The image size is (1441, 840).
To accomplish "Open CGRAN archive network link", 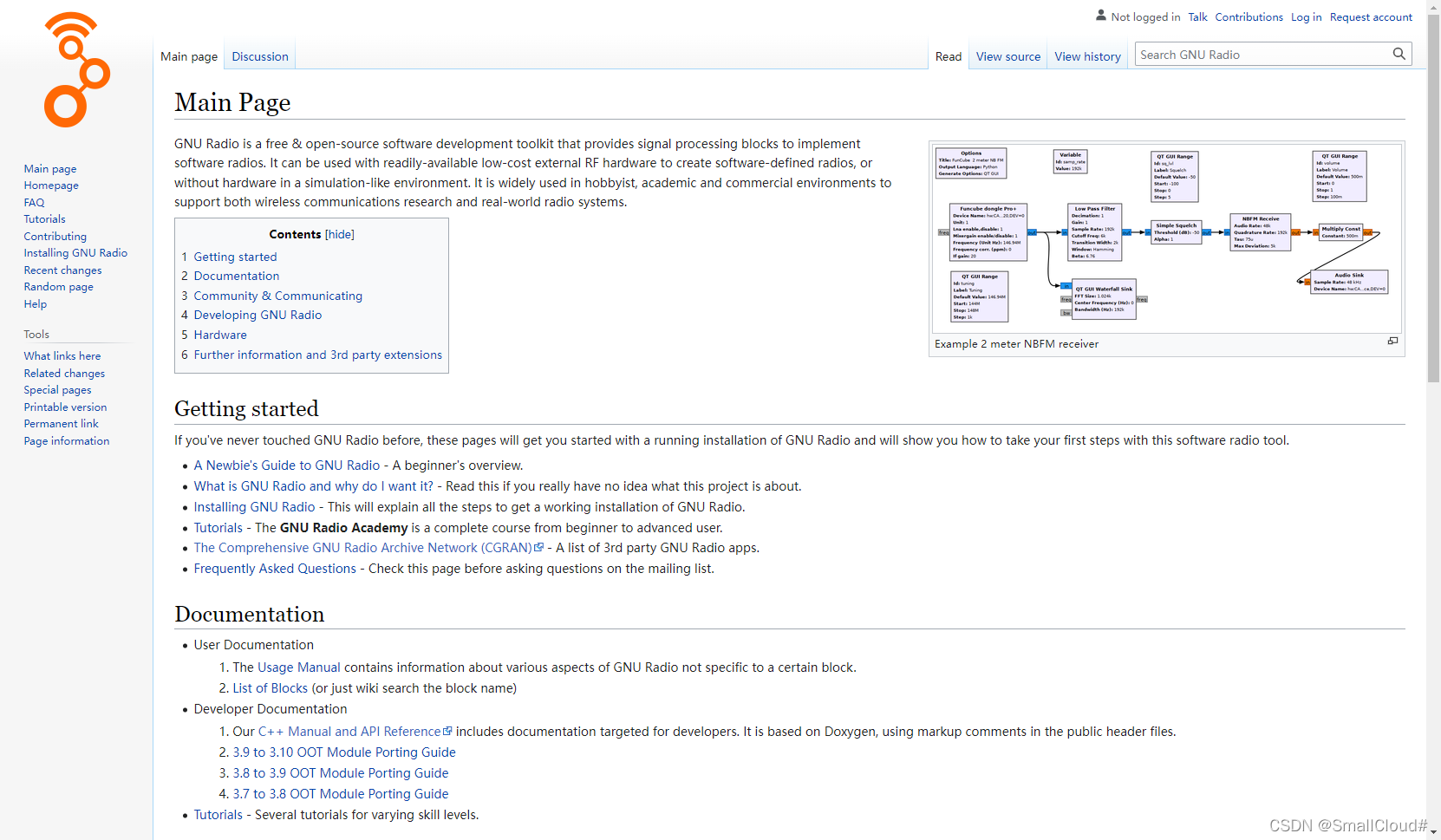I will tap(368, 548).
